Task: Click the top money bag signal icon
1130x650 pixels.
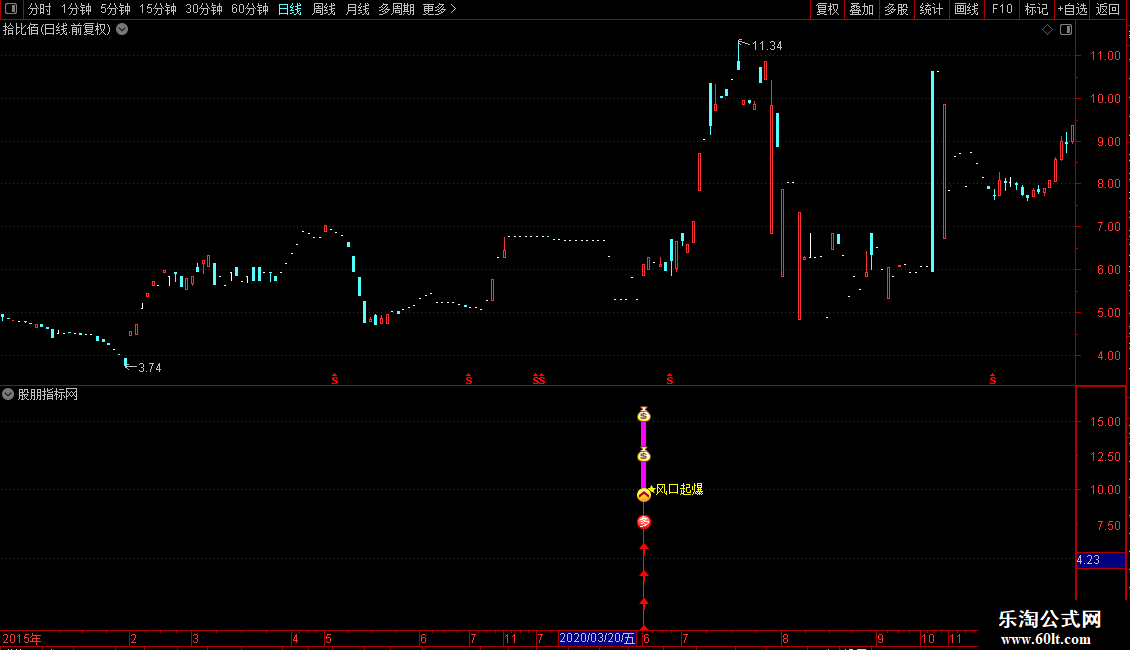Action: click(644, 414)
